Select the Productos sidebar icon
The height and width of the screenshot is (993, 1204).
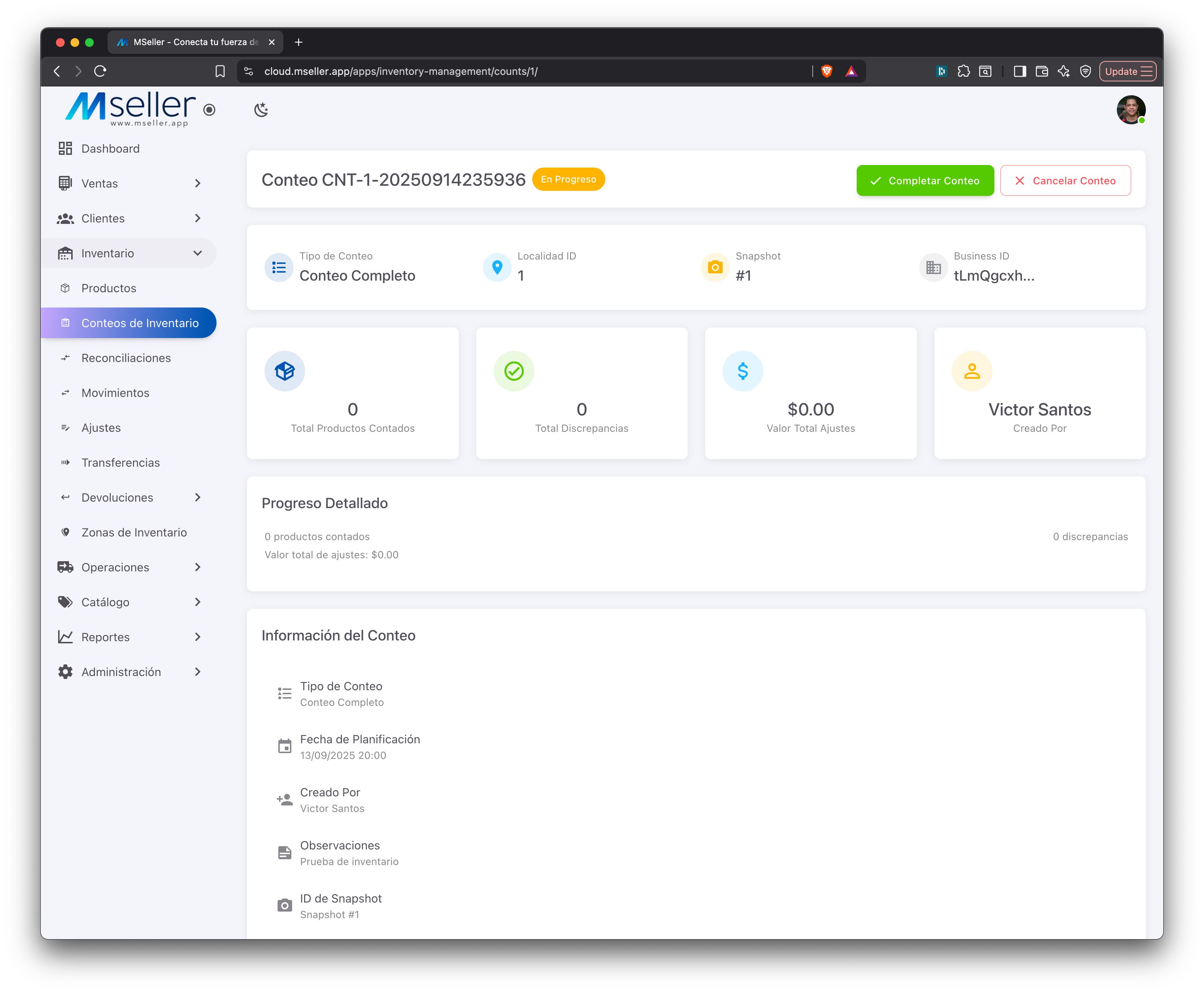[x=66, y=288]
